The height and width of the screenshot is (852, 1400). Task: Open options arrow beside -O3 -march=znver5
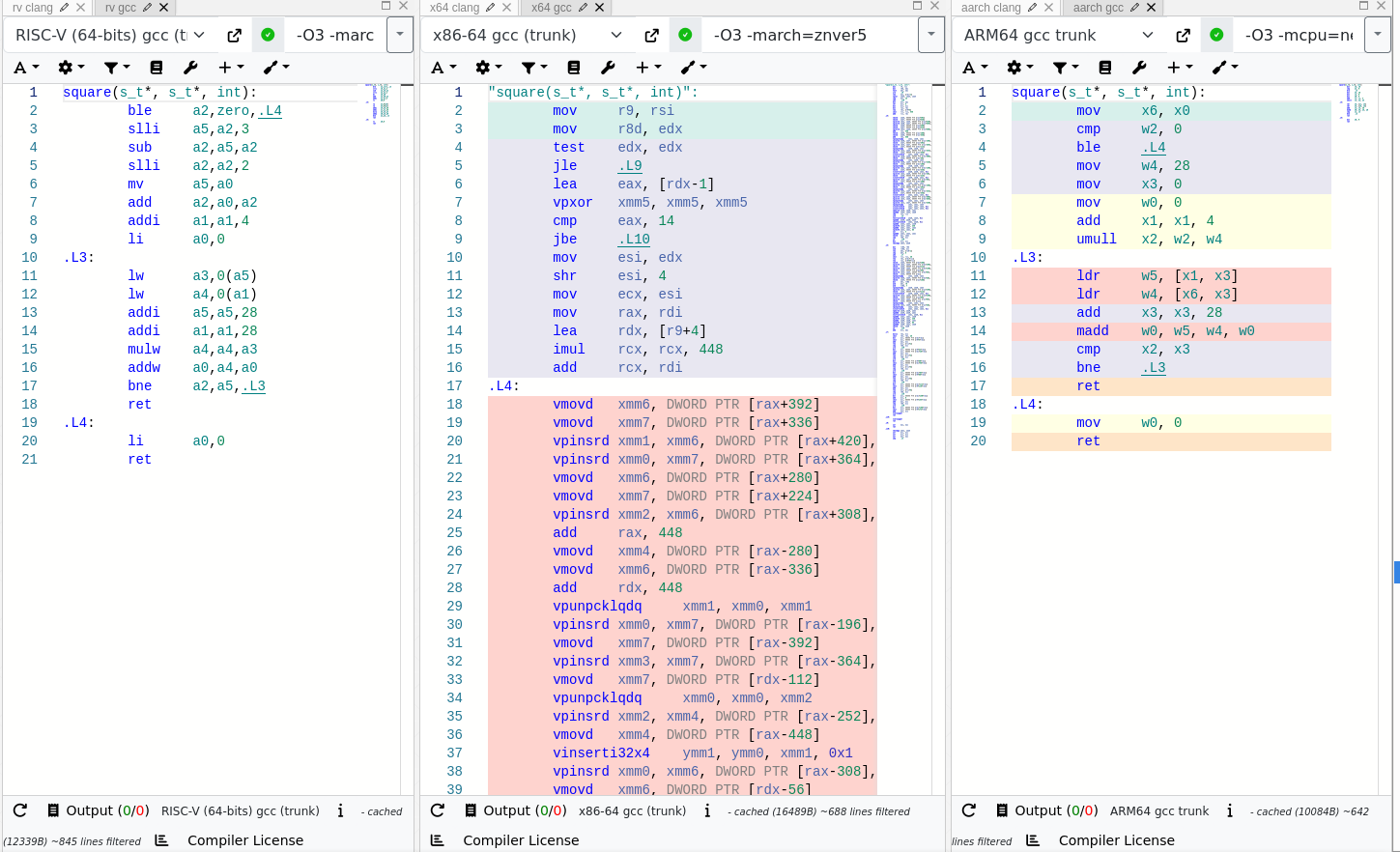coord(930,35)
